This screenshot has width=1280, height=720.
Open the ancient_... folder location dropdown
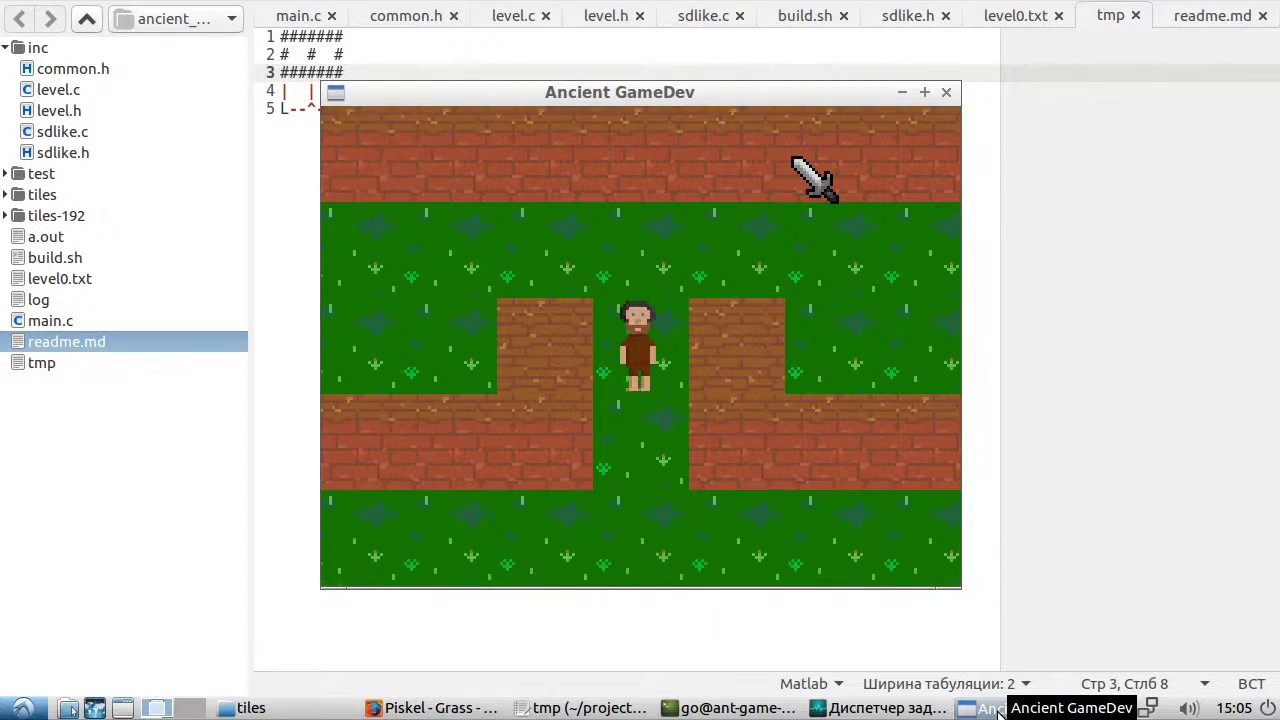[x=177, y=18]
